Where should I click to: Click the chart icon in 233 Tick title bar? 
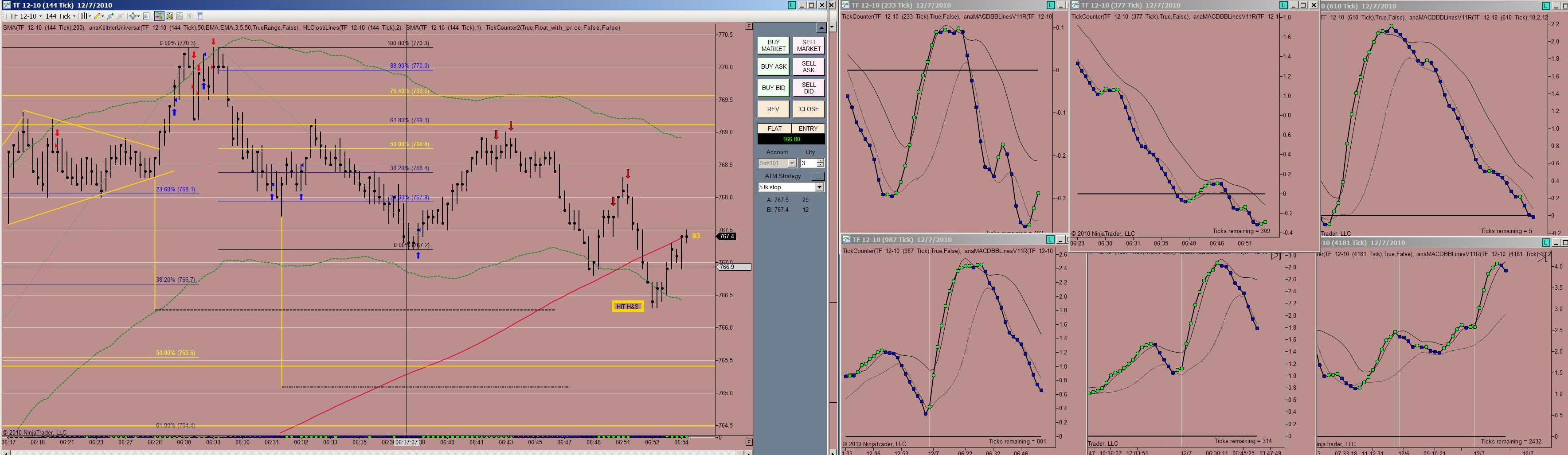click(x=846, y=5)
